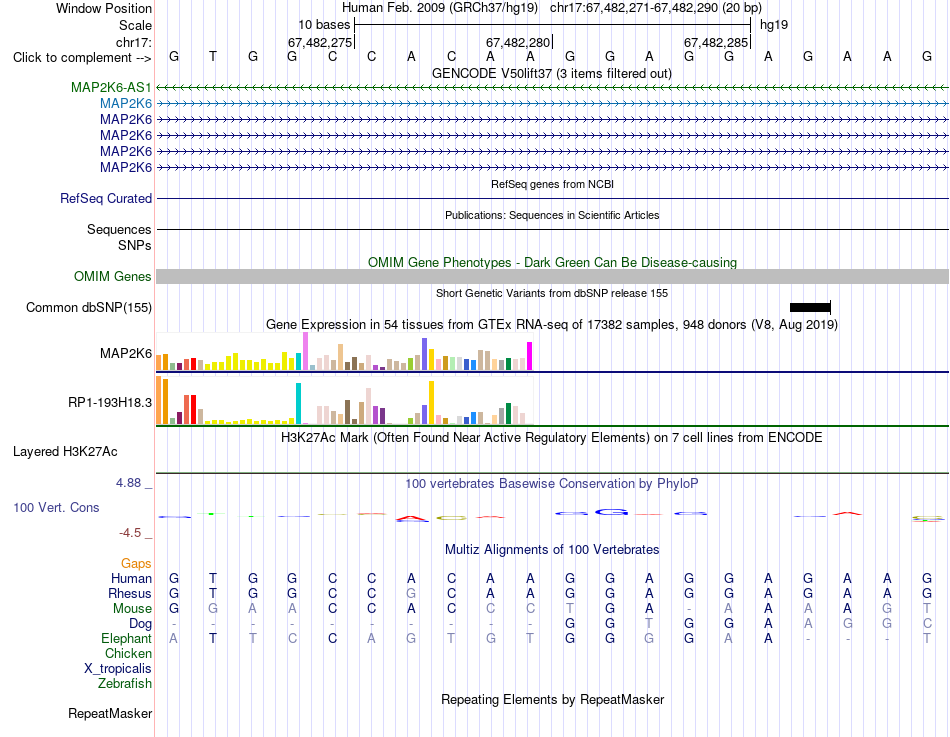Select the Zebrafish alignment row label
Image resolution: width=950 pixels, height=737 pixels.
pos(125,683)
